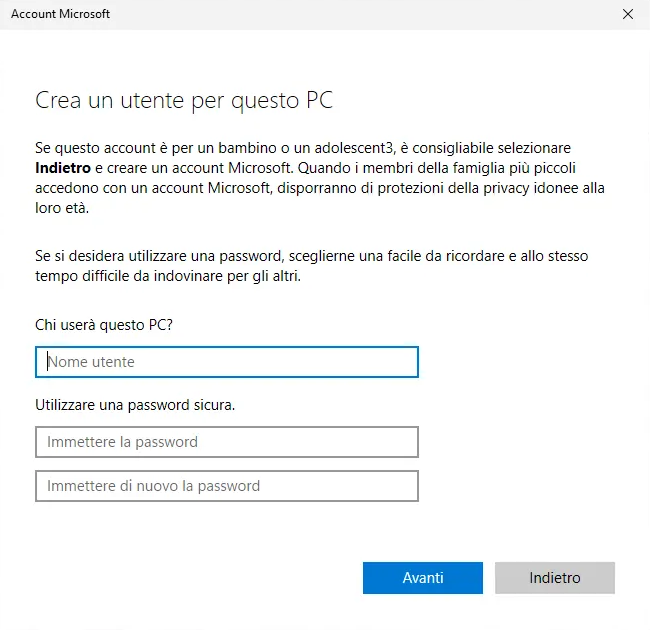Focus the Immettere la password field
650x630 pixels.
tap(226, 442)
